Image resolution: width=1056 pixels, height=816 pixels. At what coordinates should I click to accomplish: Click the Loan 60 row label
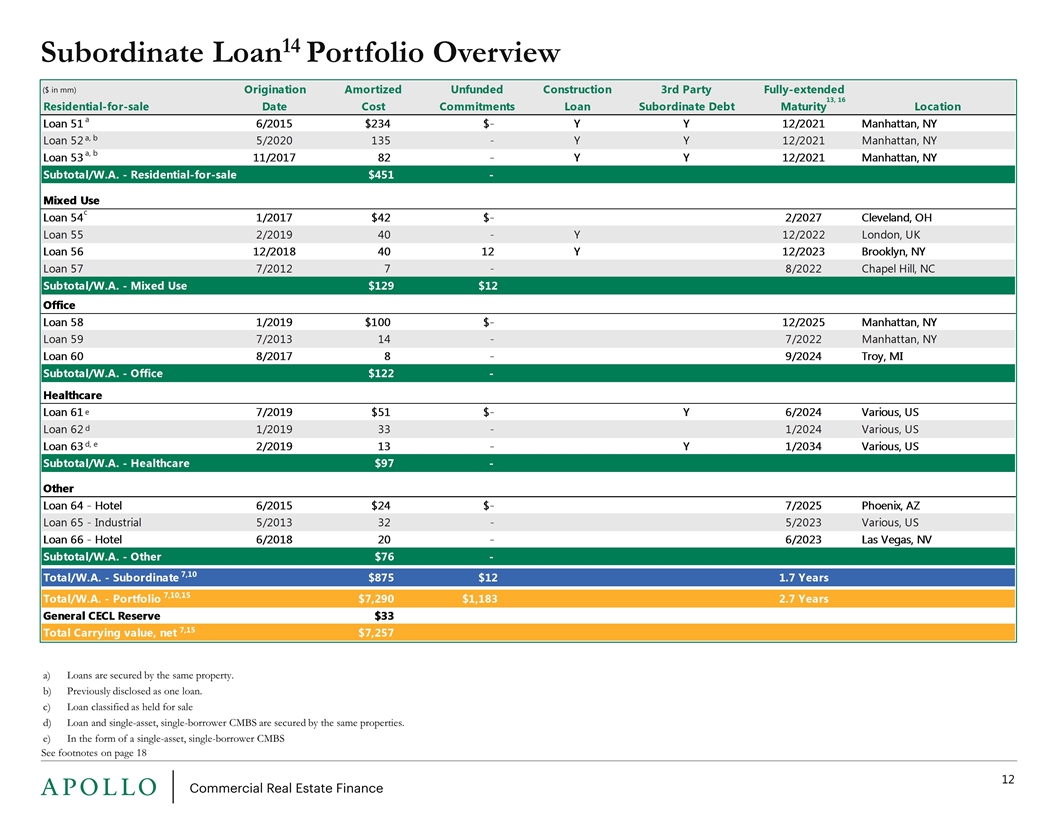[63, 356]
